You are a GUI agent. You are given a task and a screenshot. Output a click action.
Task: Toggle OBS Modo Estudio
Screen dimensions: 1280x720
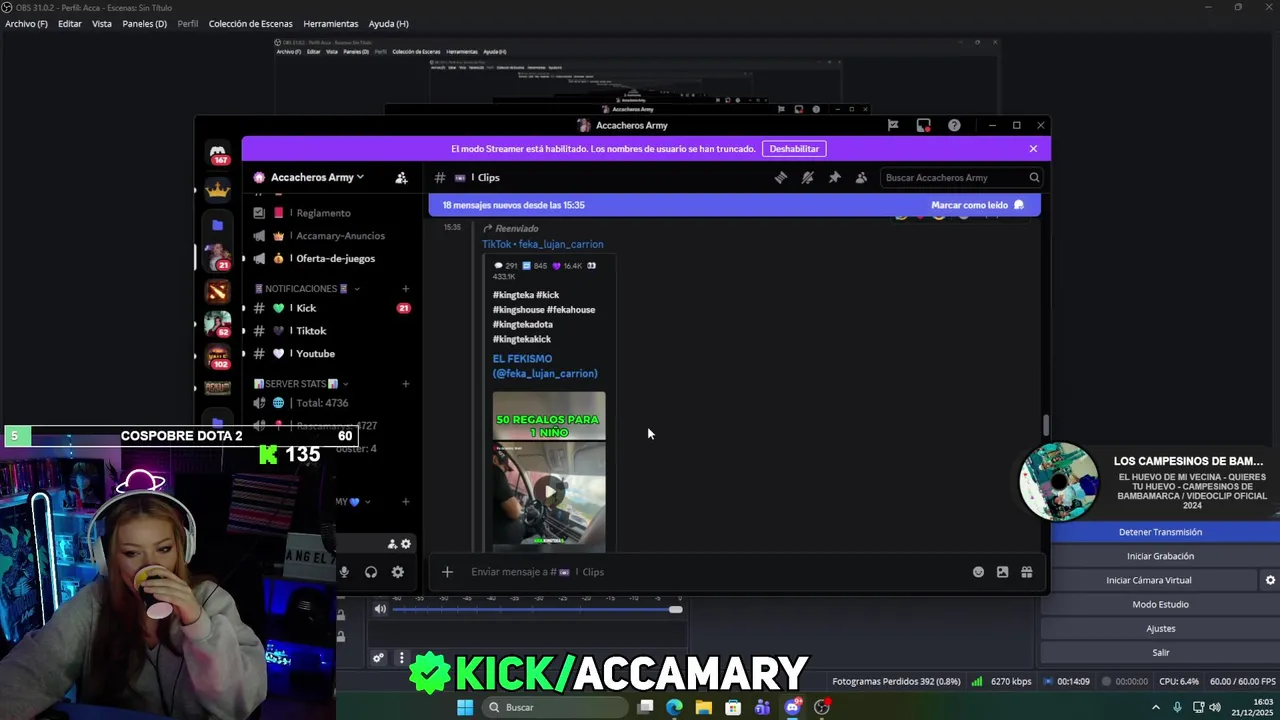pos(1160,604)
